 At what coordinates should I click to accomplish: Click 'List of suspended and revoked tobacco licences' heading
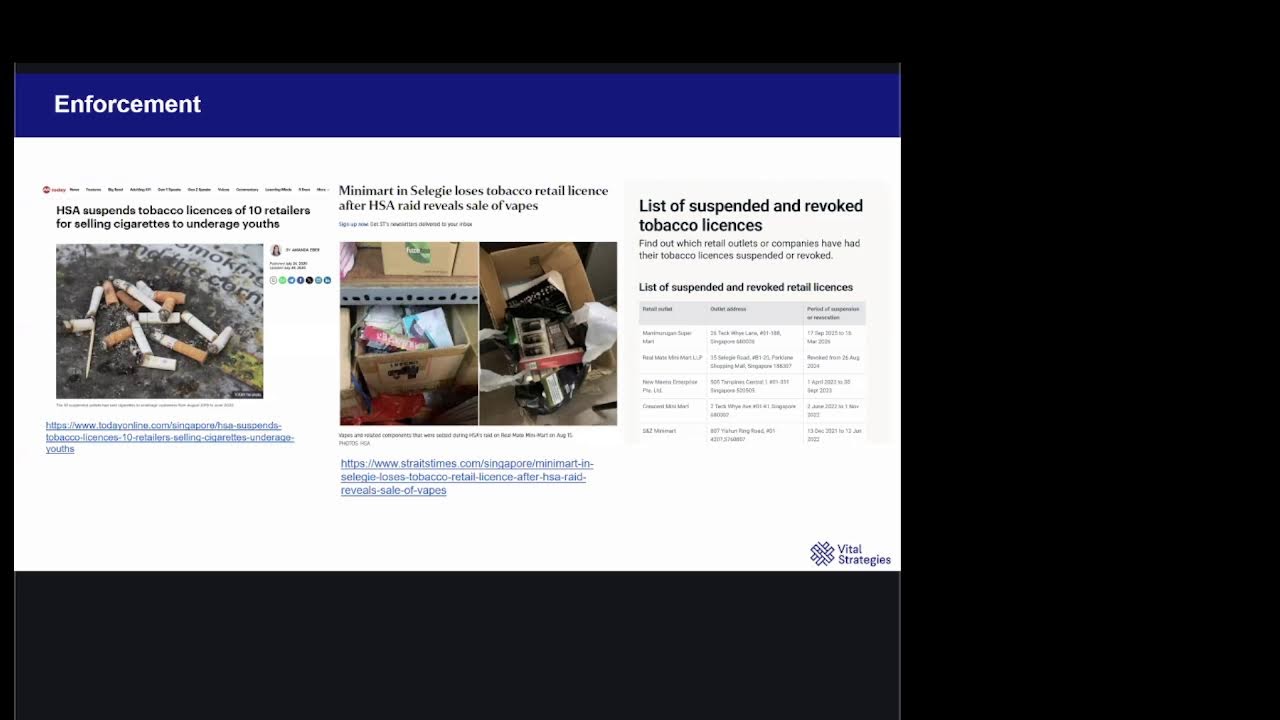pyautogui.click(x=751, y=215)
